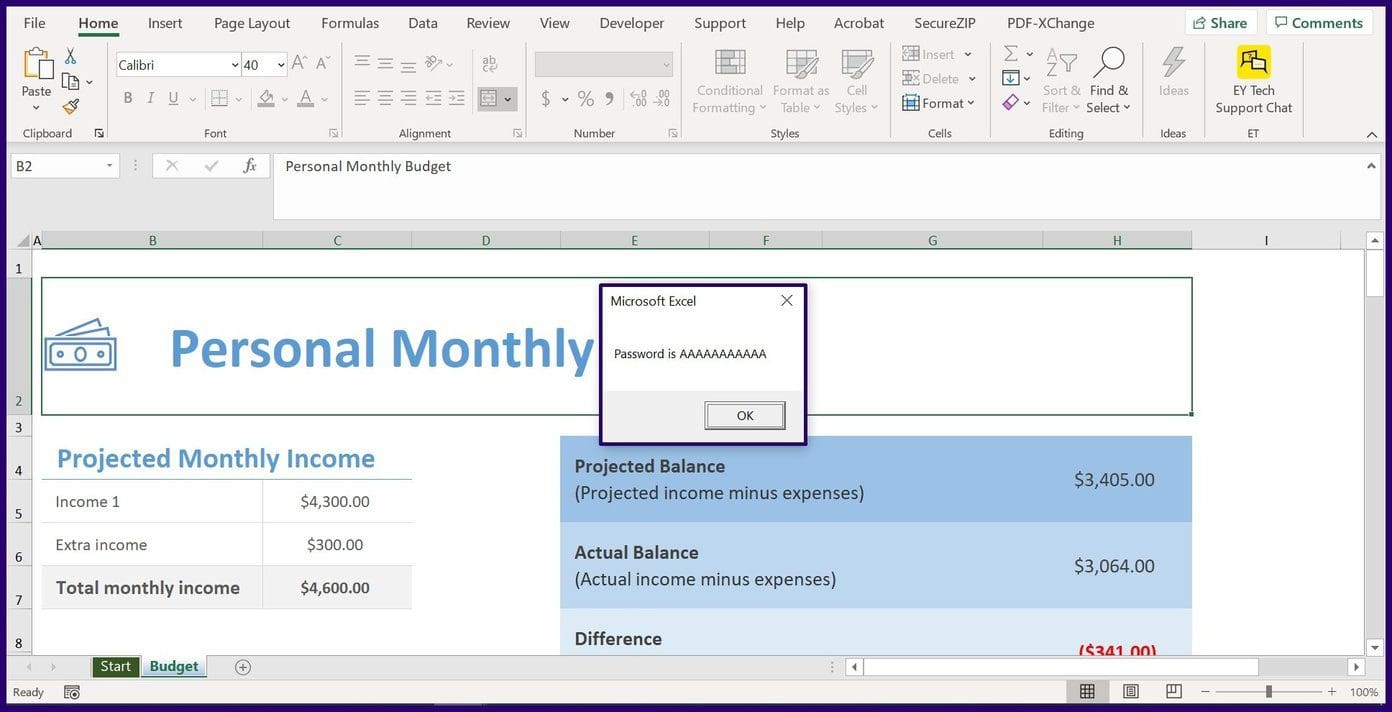Open the number format dropdown
The image size is (1392, 712).
[666, 65]
